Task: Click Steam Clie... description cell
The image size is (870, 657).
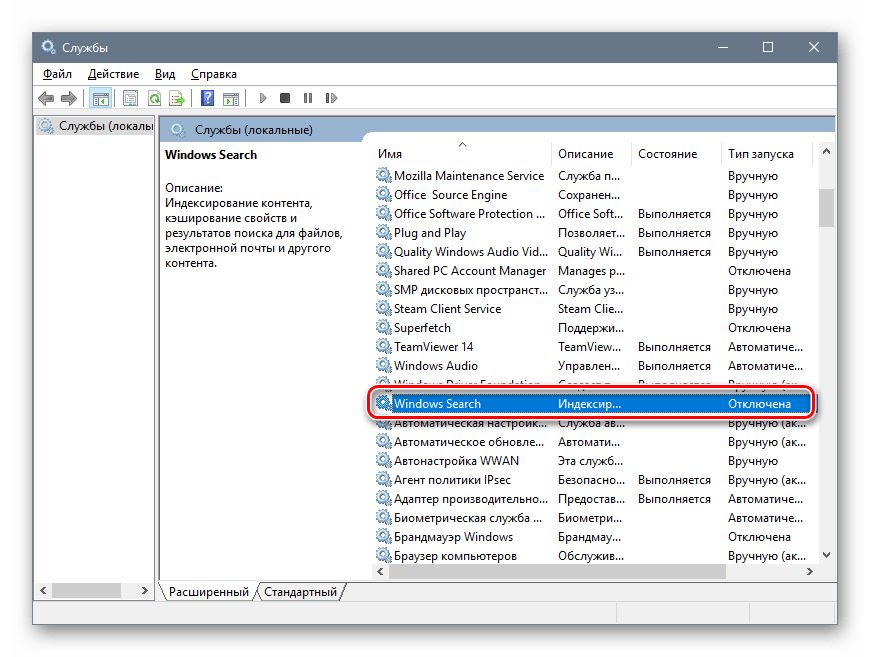Action: point(590,309)
